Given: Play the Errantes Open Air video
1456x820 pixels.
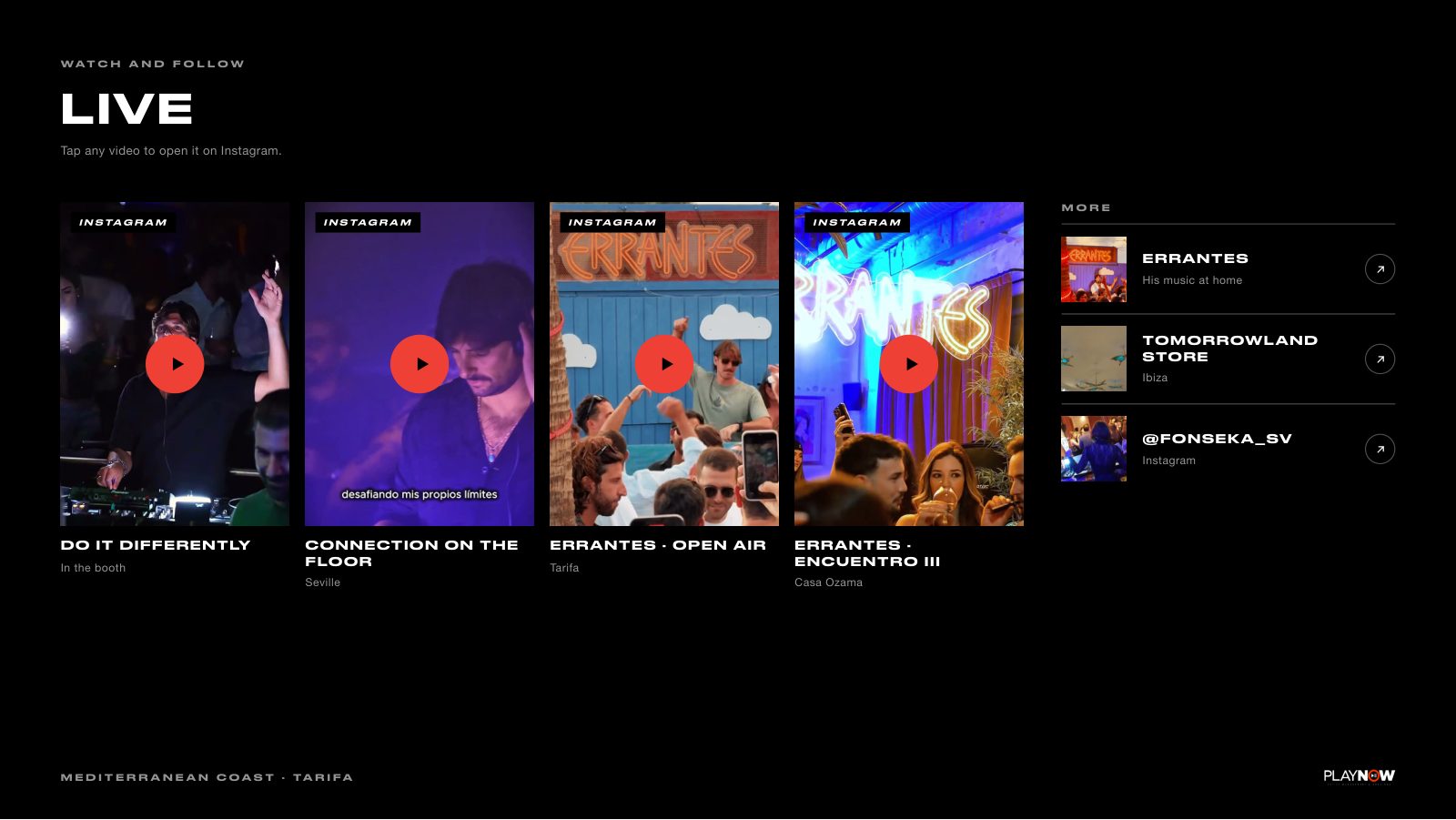Looking at the screenshot, I should tap(664, 364).
